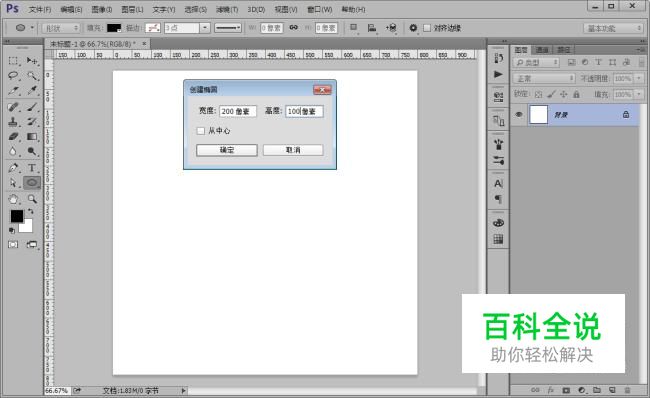Open the blend mode 正常 dropdown
Image resolution: width=650 pixels, height=398 pixels.
point(544,78)
